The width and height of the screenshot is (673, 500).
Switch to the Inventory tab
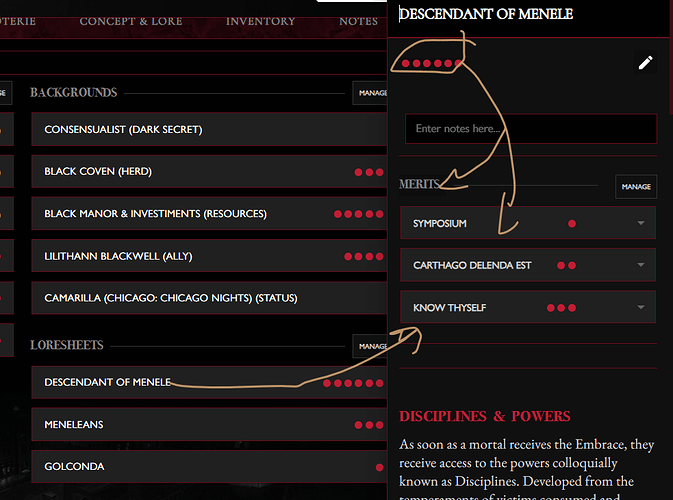(x=260, y=21)
